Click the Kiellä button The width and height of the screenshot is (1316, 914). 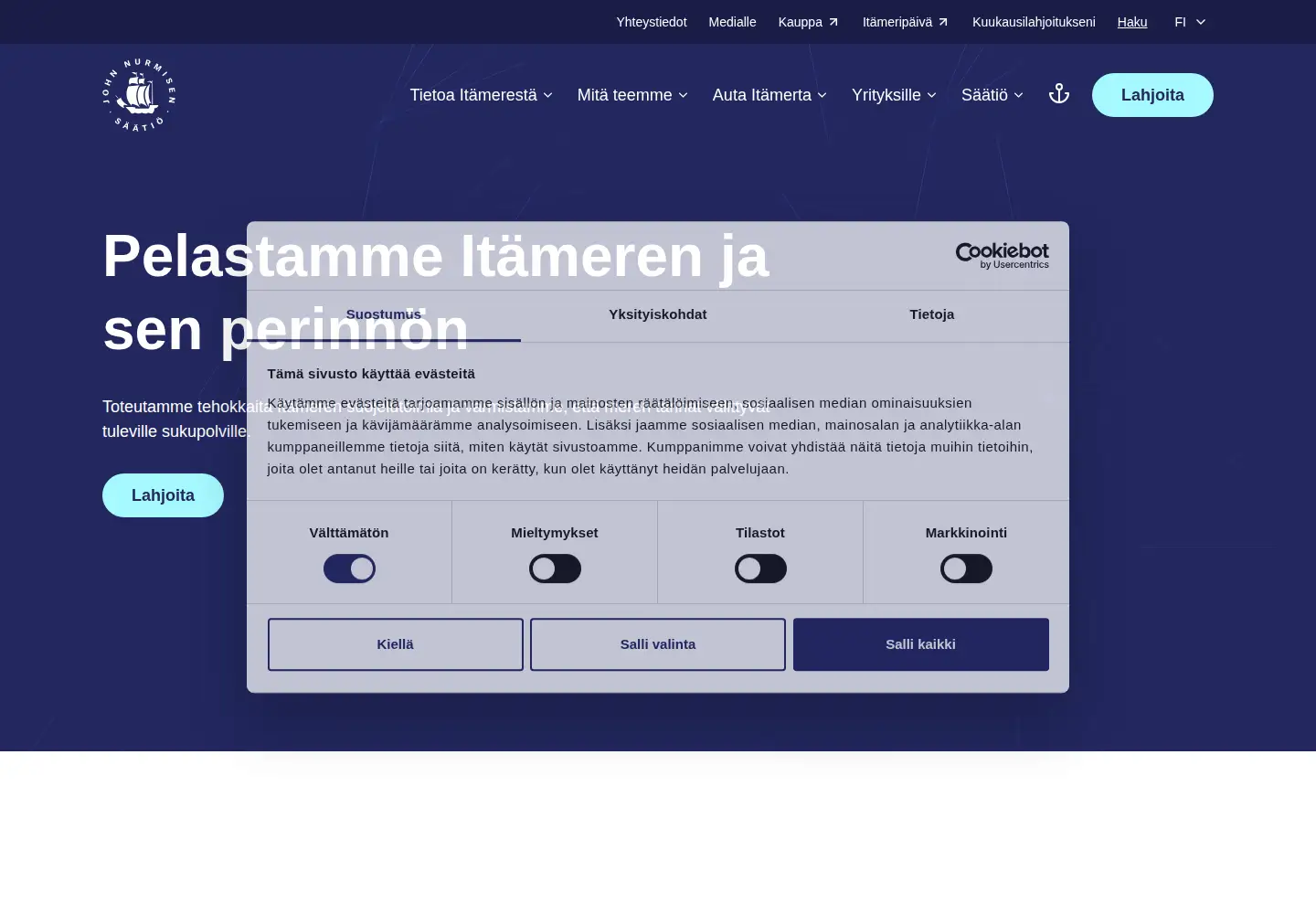click(396, 644)
